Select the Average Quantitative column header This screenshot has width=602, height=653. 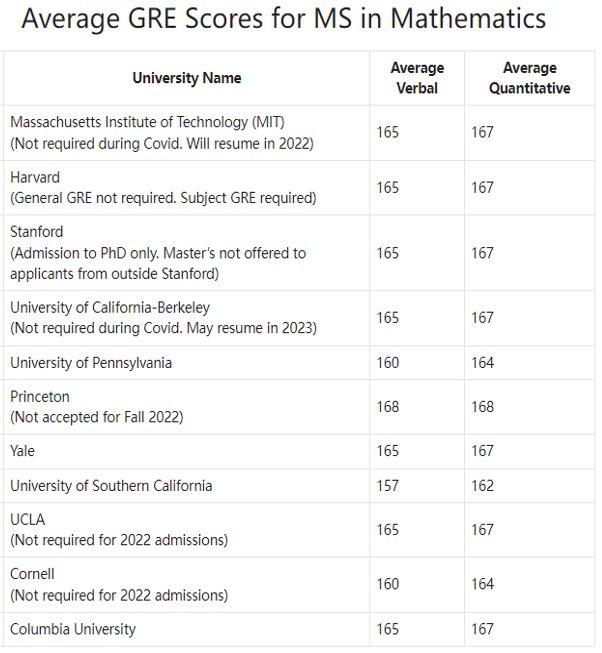[x=529, y=78]
